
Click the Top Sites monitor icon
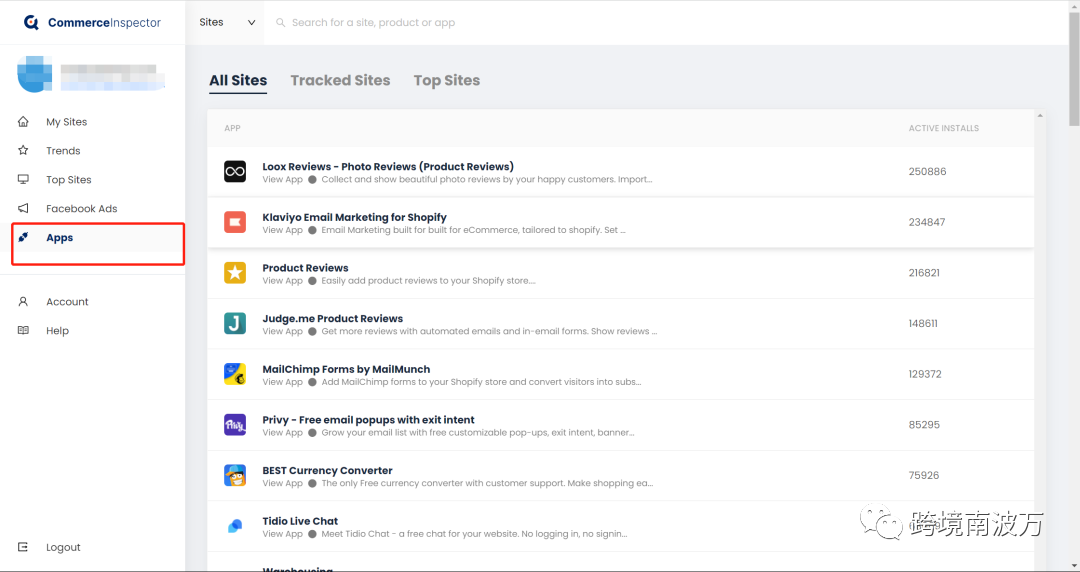coord(23,179)
